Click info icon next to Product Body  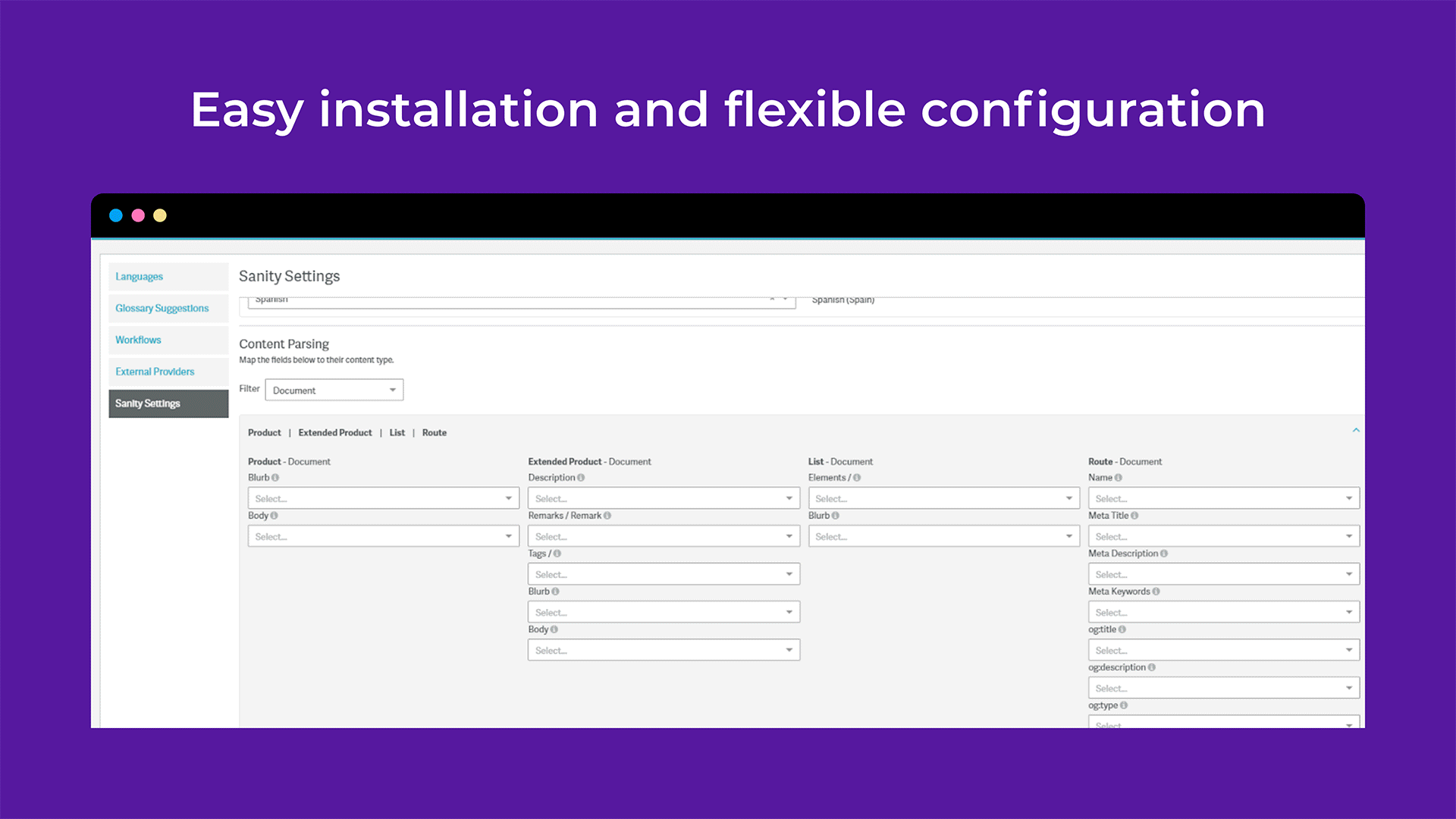[x=274, y=516]
